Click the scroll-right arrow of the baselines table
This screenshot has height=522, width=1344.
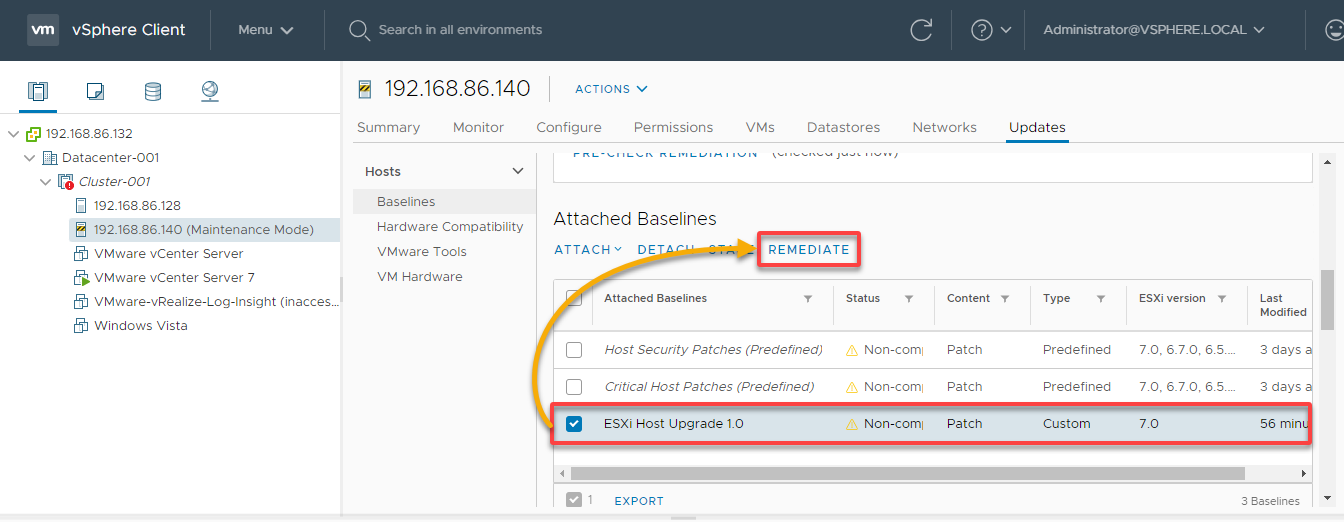coord(1303,473)
